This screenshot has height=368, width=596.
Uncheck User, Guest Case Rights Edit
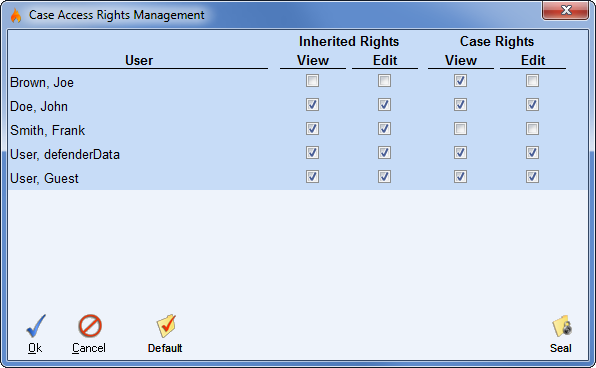[532, 176]
